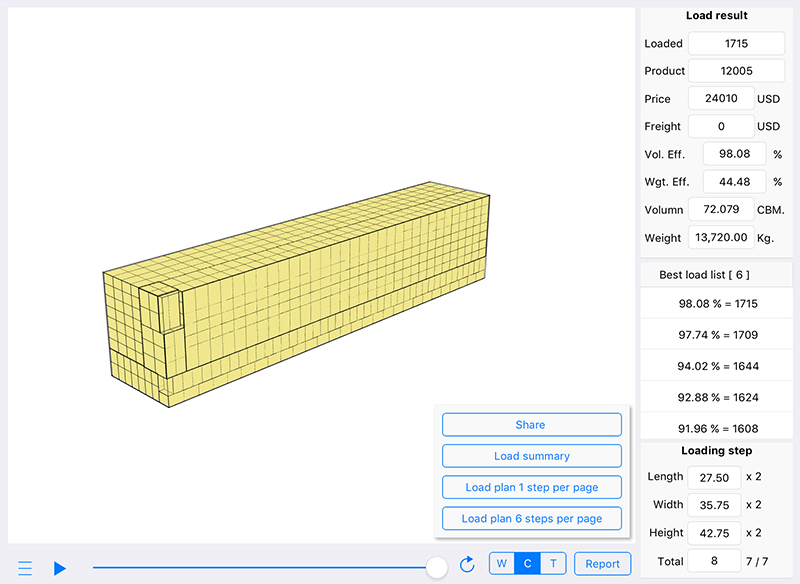Select Load plan 1 step per page
The width and height of the screenshot is (800, 584).
pyautogui.click(x=531, y=488)
